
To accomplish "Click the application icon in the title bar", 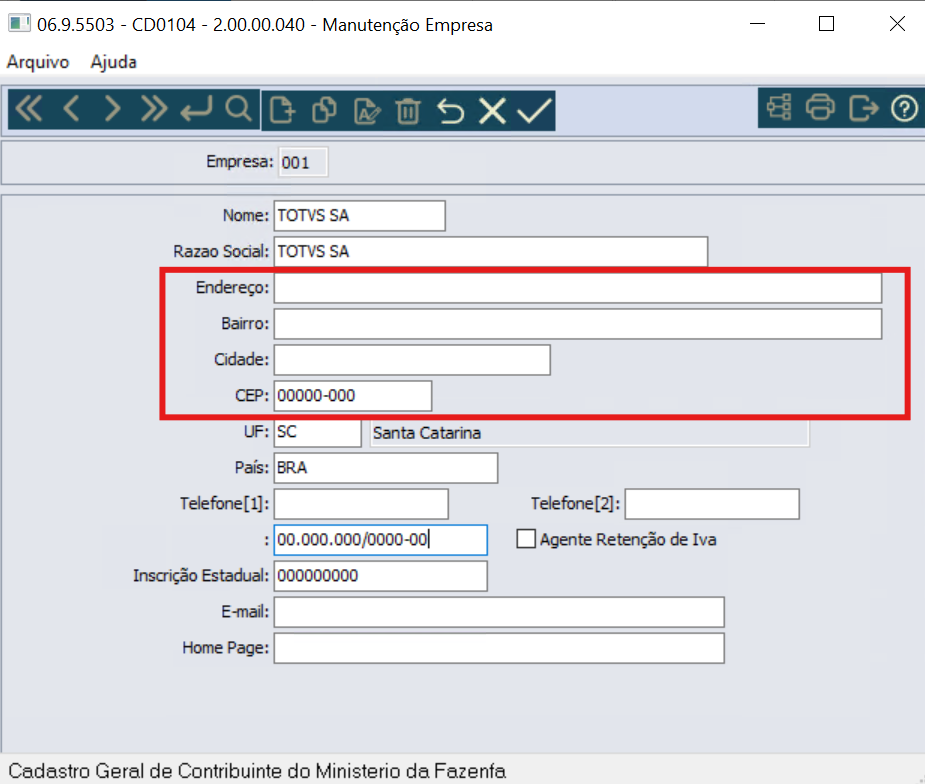I will pos(19,24).
